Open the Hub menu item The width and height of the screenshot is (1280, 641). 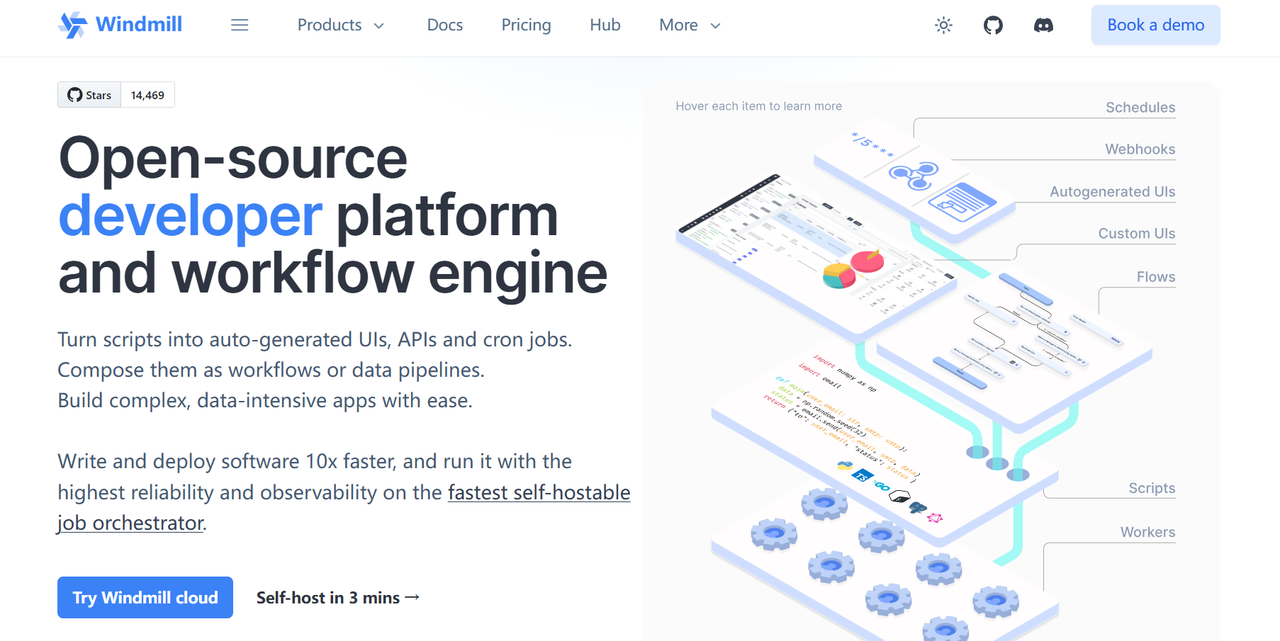[x=605, y=25]
